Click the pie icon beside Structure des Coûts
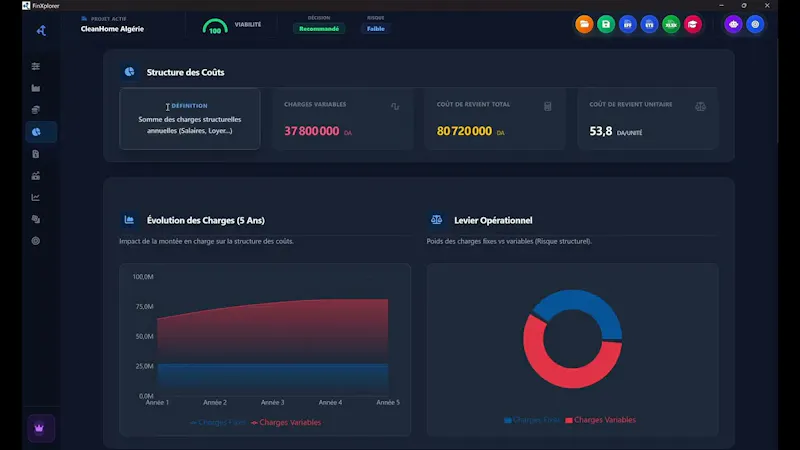Viewport: 800px width, 450px height. click(130, 72)
